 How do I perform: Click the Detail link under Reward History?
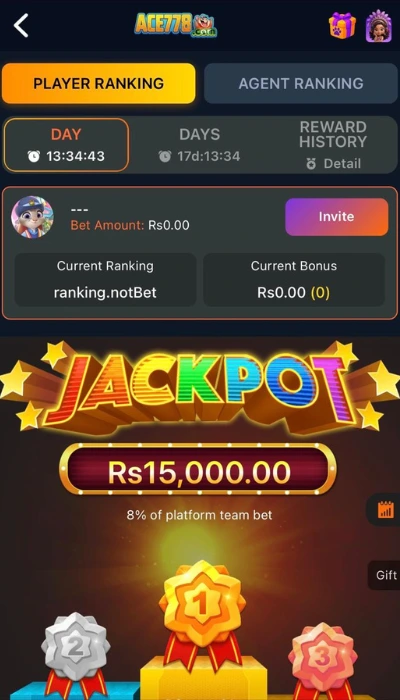click(x=333, y=164)
